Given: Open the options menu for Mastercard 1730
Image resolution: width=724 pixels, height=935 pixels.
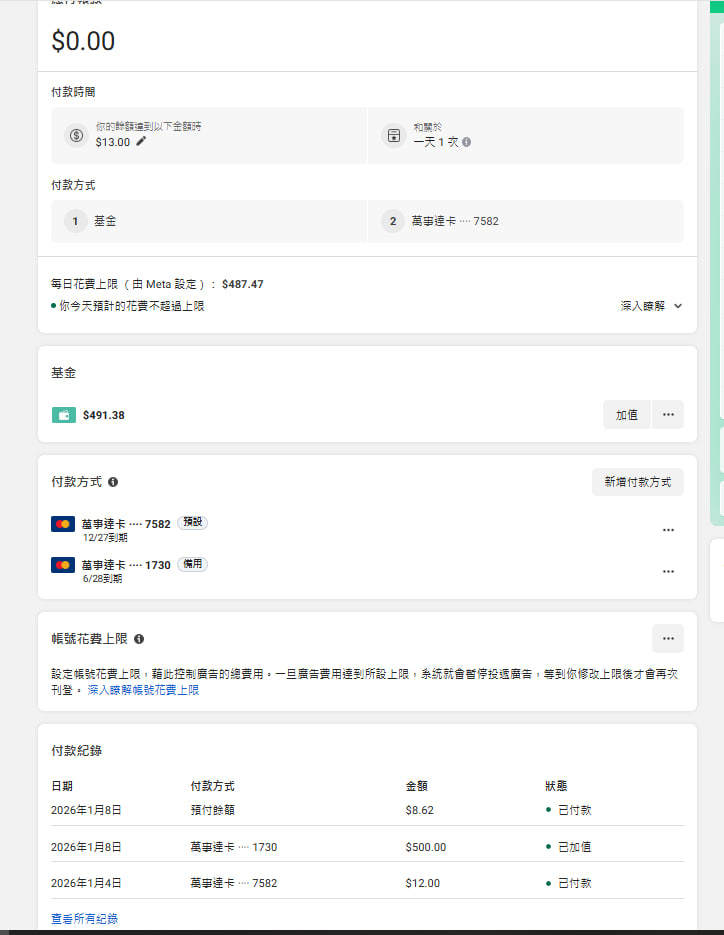Looking at the screenshot, I should [x=668, y=571].
